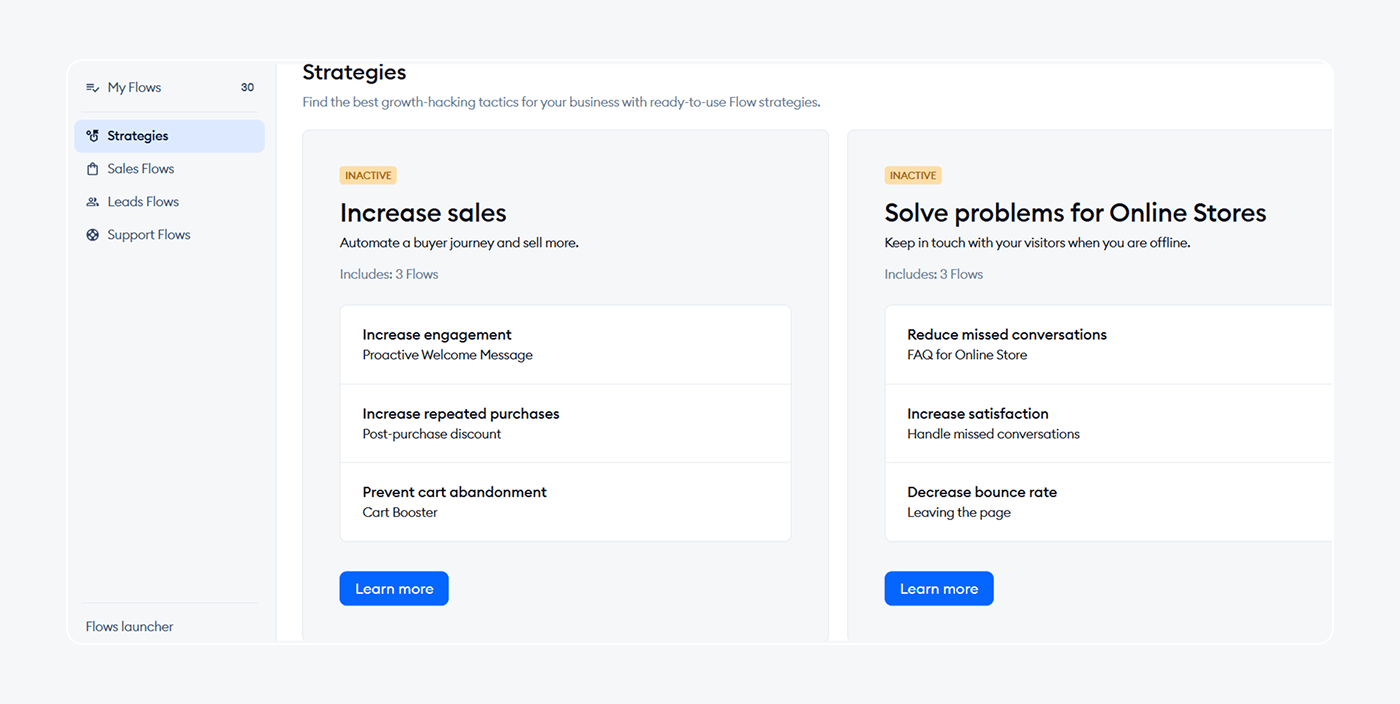
Task: Click INACTIVE badge on Increase sales card
Action: (368, 176)
